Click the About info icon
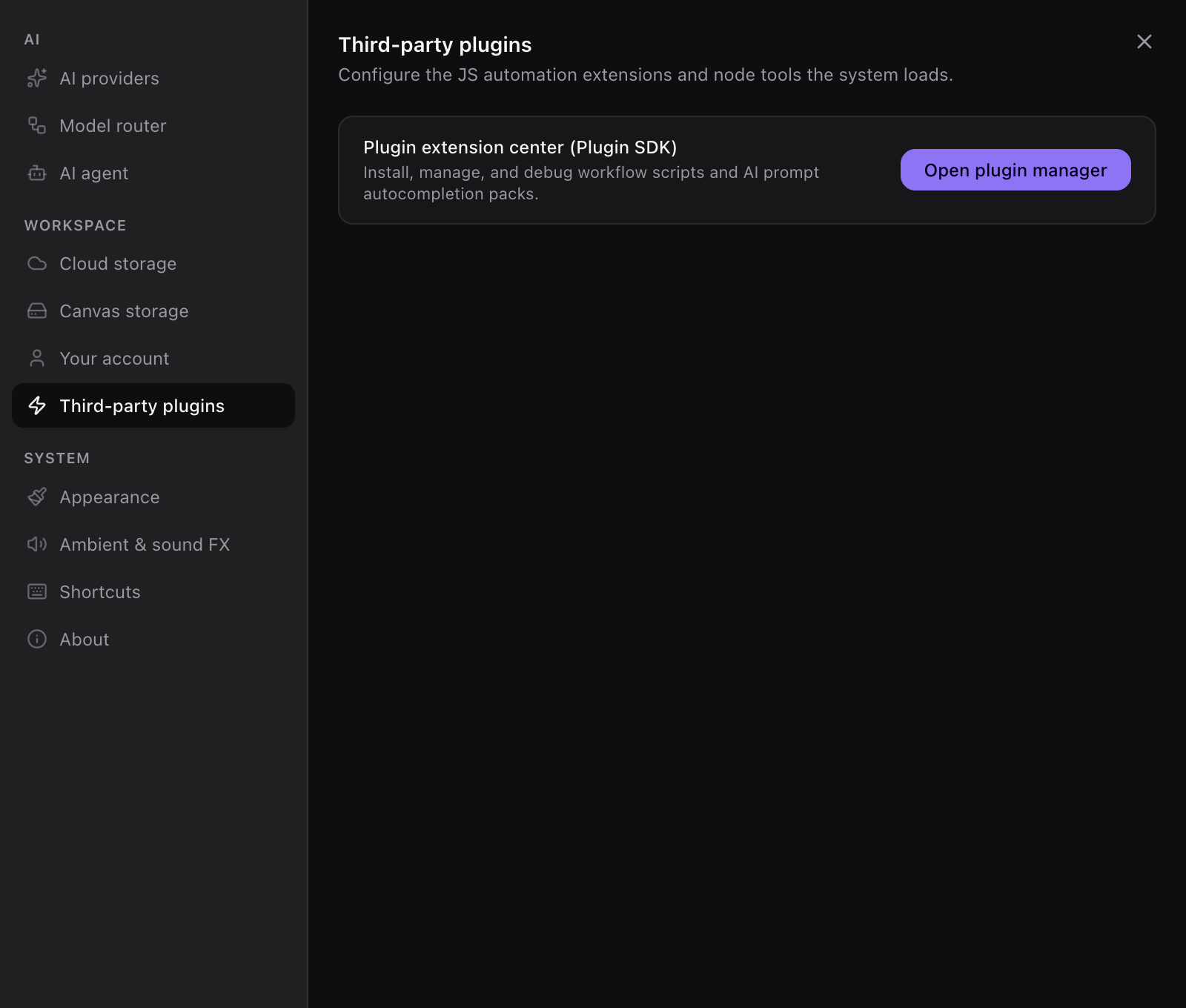The image size is (1186, 1008). (x=37, y=639)
